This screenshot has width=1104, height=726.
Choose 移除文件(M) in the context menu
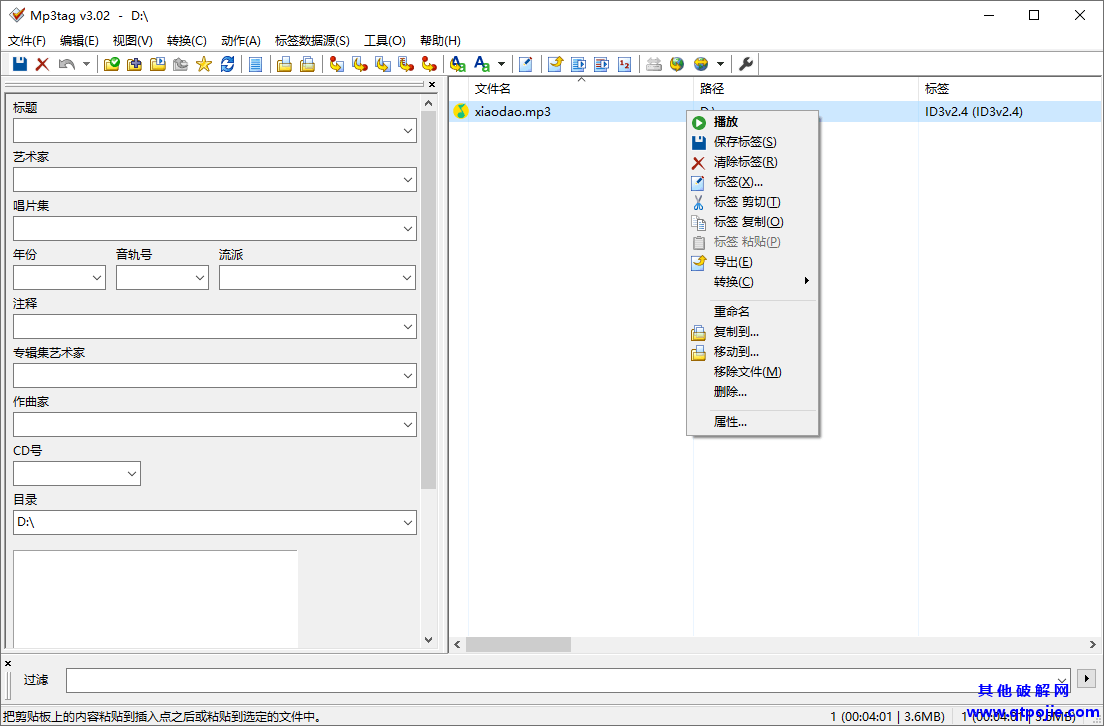tap(752, 371)
